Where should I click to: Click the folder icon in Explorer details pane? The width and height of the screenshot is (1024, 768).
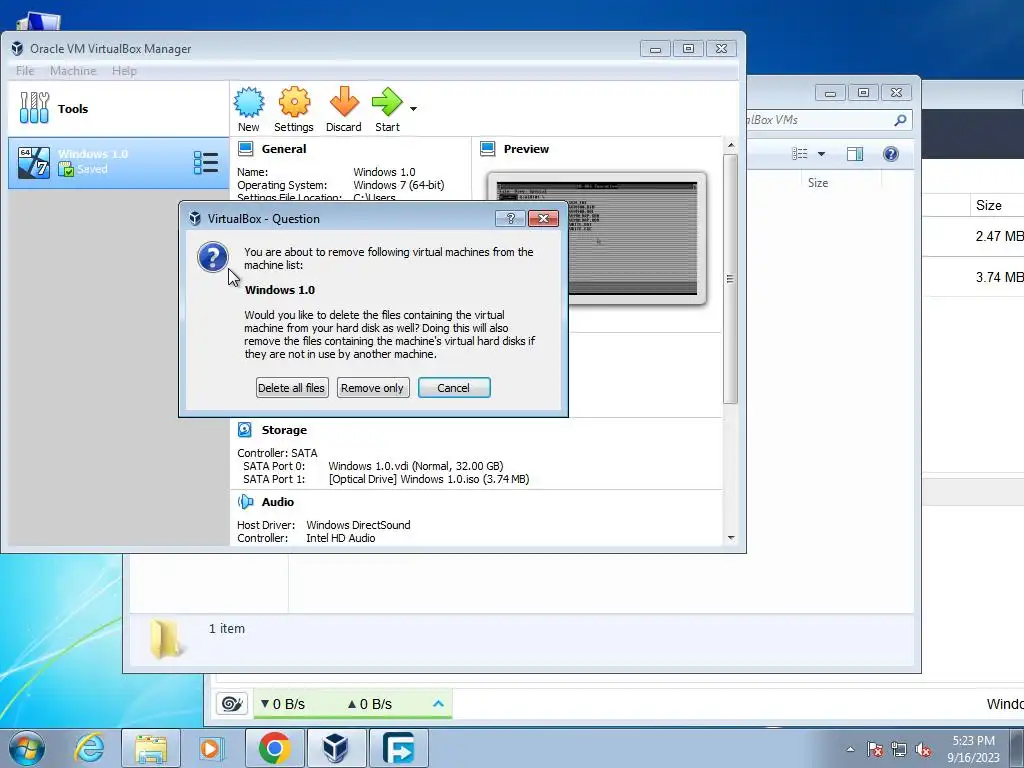pyautogui.click(x=167, y=639)
